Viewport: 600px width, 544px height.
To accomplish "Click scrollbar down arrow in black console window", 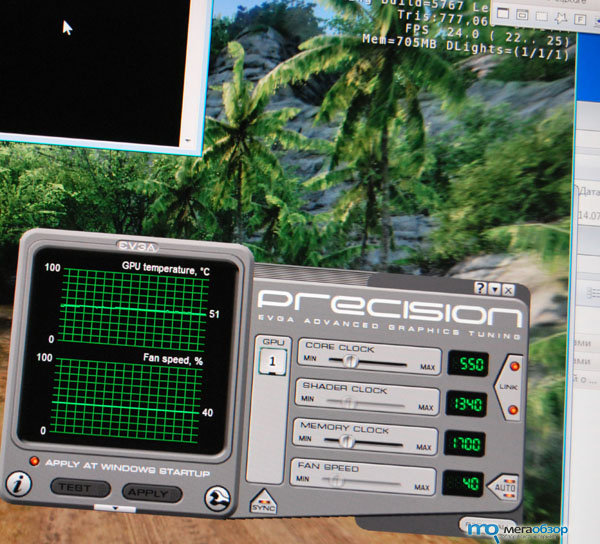I will 188,140.
